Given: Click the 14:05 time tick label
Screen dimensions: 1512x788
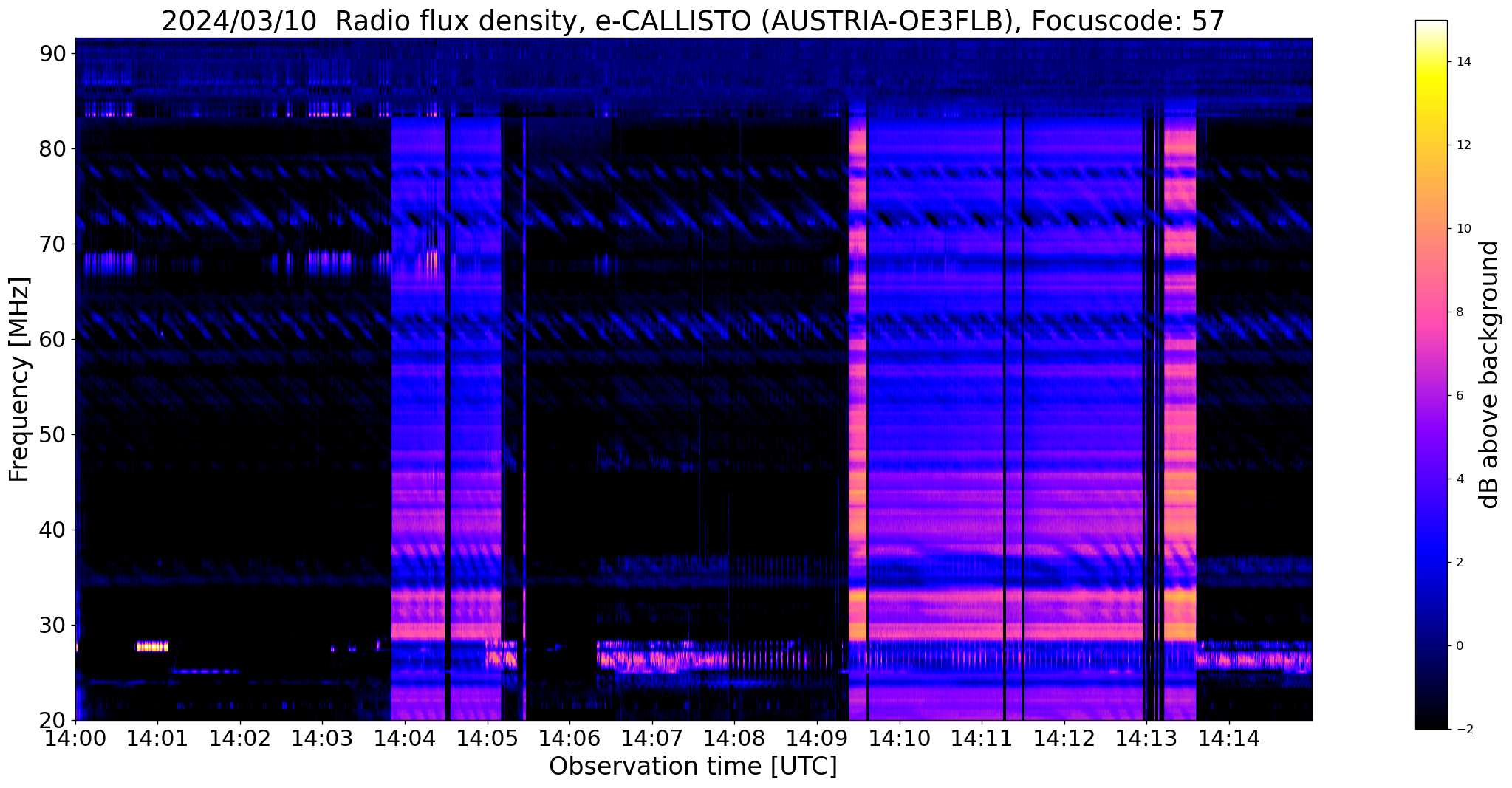Looking at the screenshot, I should 487,739.
